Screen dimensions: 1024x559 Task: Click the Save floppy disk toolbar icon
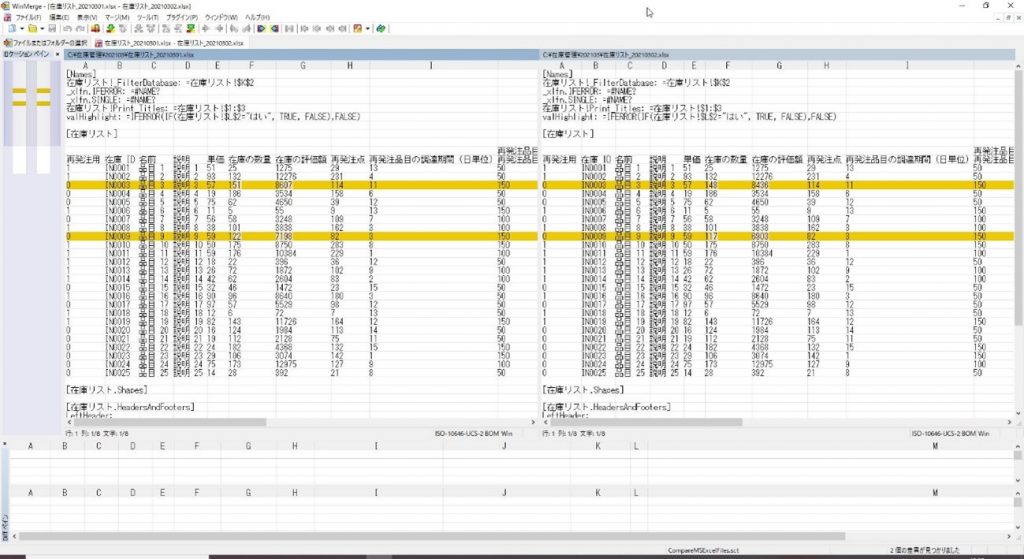tap(52, 29)
